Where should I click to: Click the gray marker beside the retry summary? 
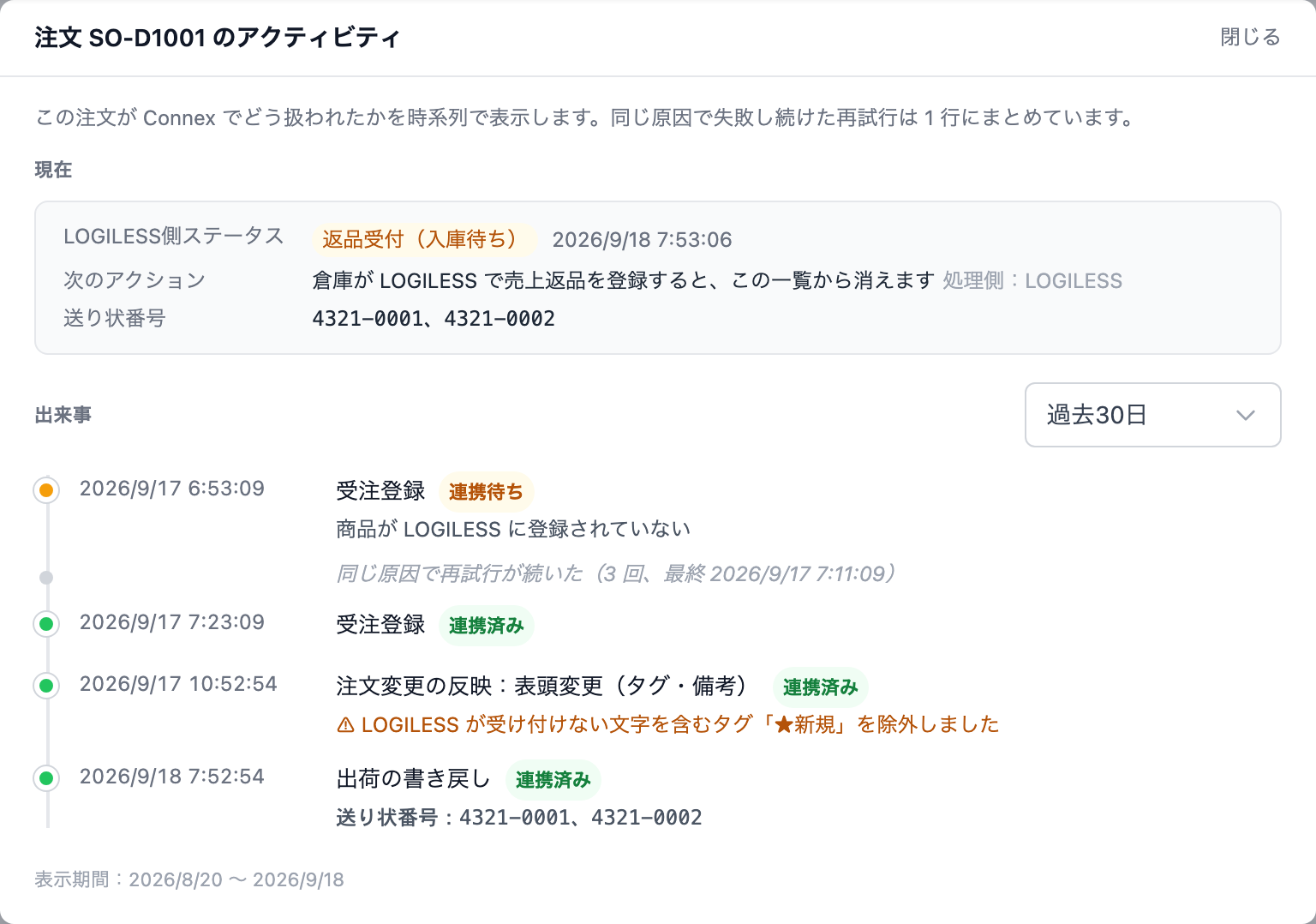tap(46, 578)
